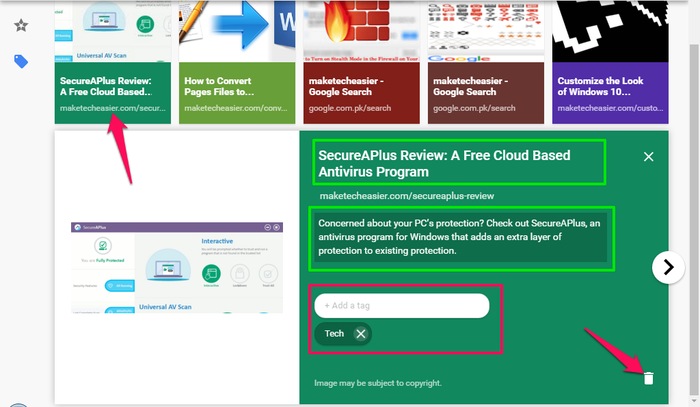The width and height of the screenshot is (700, 407).
Task: Click 'Image may be subject to copyright.' text
Action: 378,383
